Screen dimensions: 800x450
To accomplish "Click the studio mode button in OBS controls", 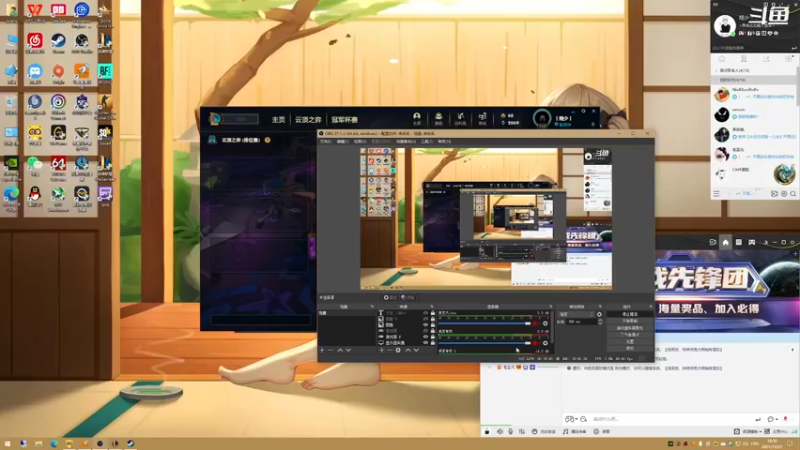I will 630,335.
